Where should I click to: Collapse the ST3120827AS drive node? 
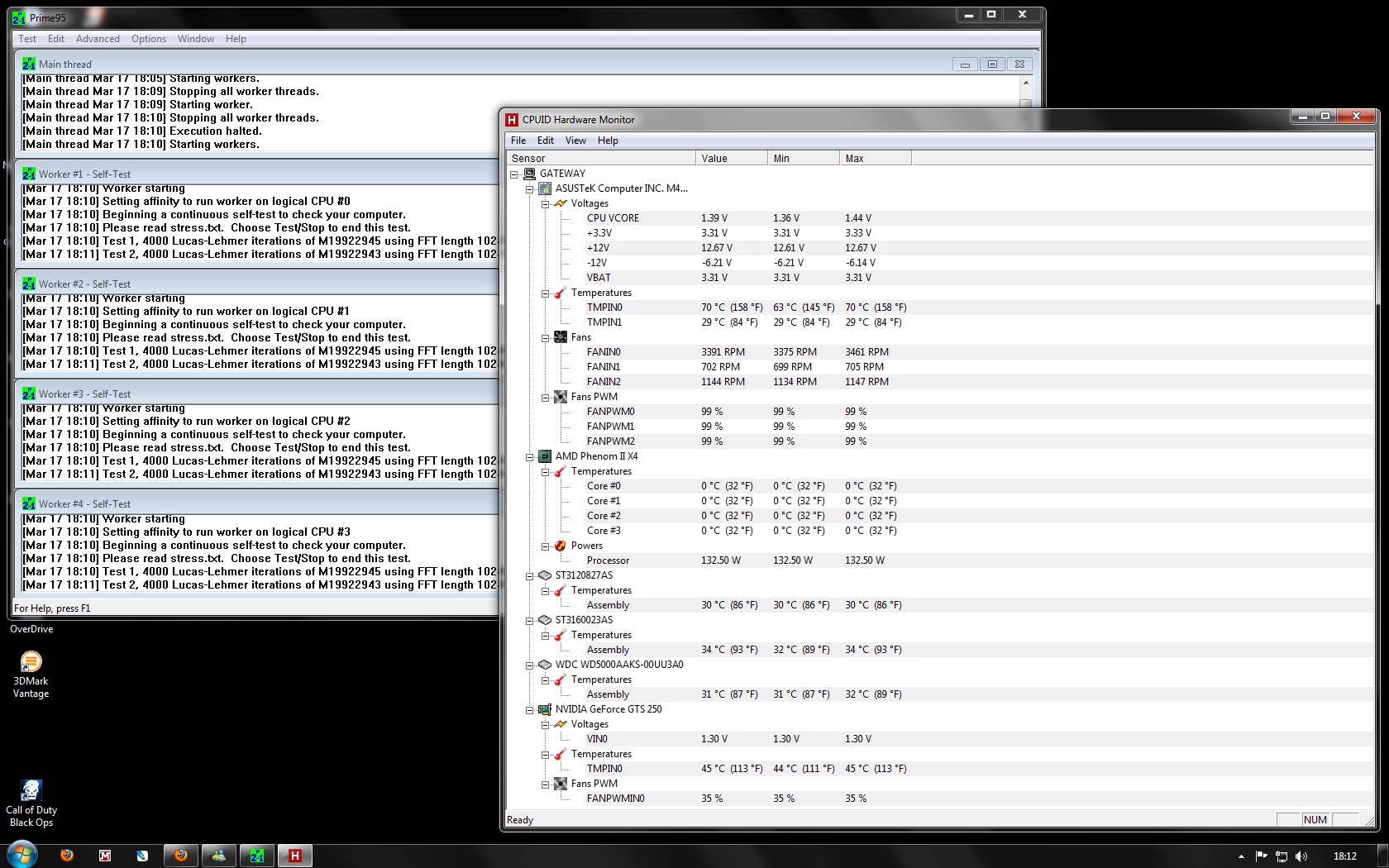click(530, 576)
